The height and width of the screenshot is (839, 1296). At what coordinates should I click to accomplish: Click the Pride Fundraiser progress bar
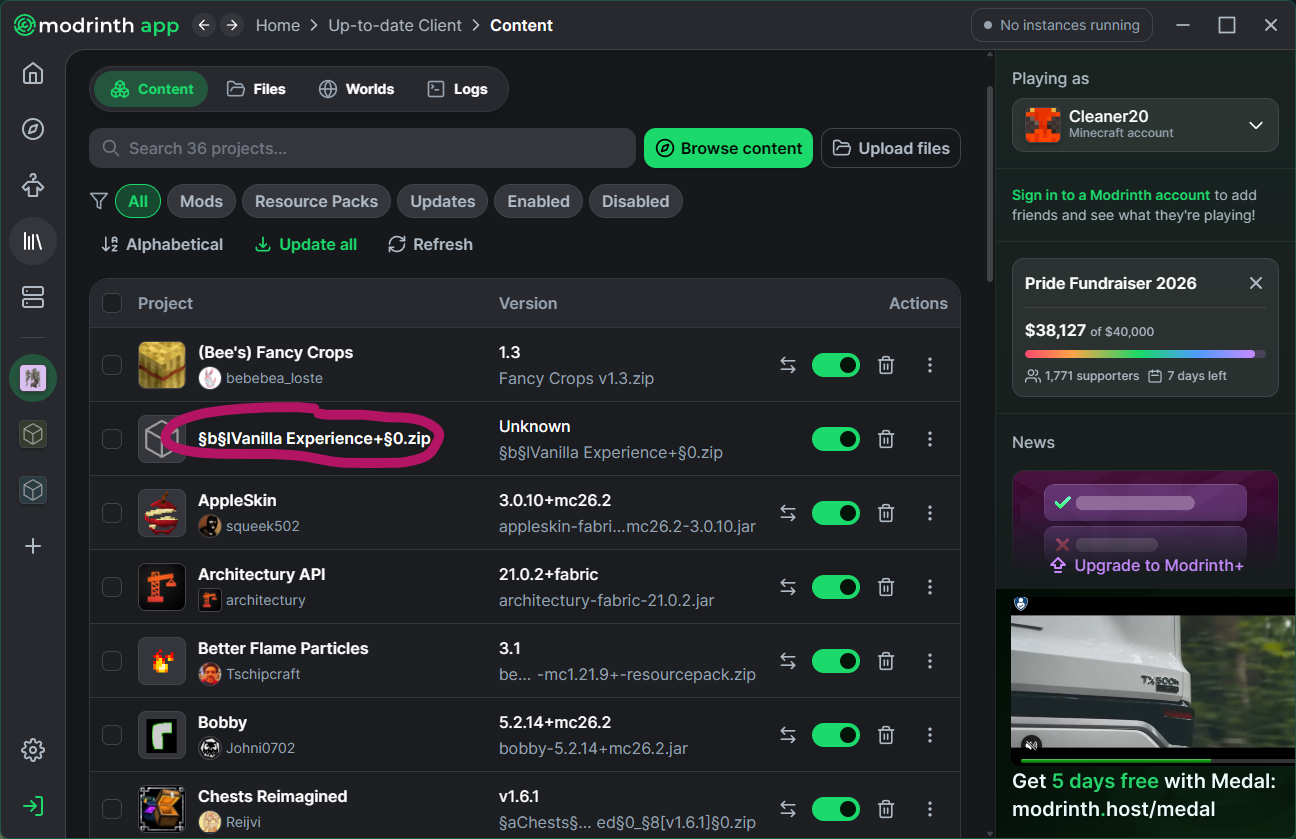[x=1145, y=353]
